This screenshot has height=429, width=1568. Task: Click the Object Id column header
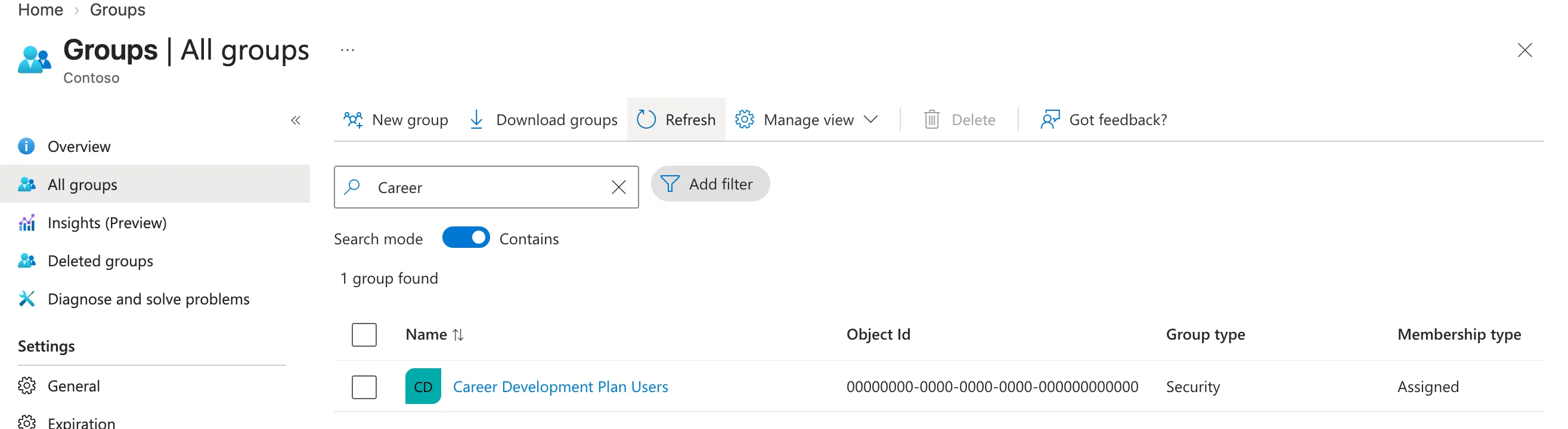[x=878, y=335]
